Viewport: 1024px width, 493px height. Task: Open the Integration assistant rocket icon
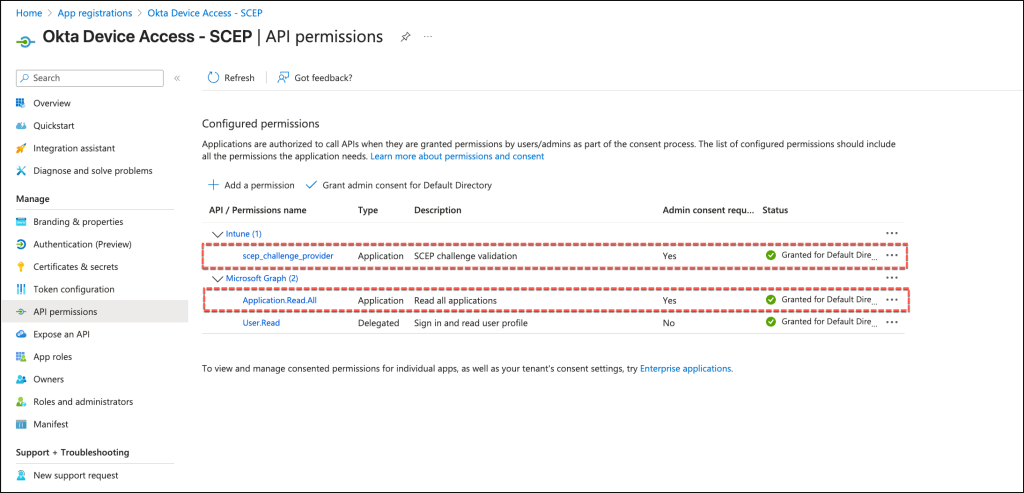pyautogui.click(x=22, y=148)
